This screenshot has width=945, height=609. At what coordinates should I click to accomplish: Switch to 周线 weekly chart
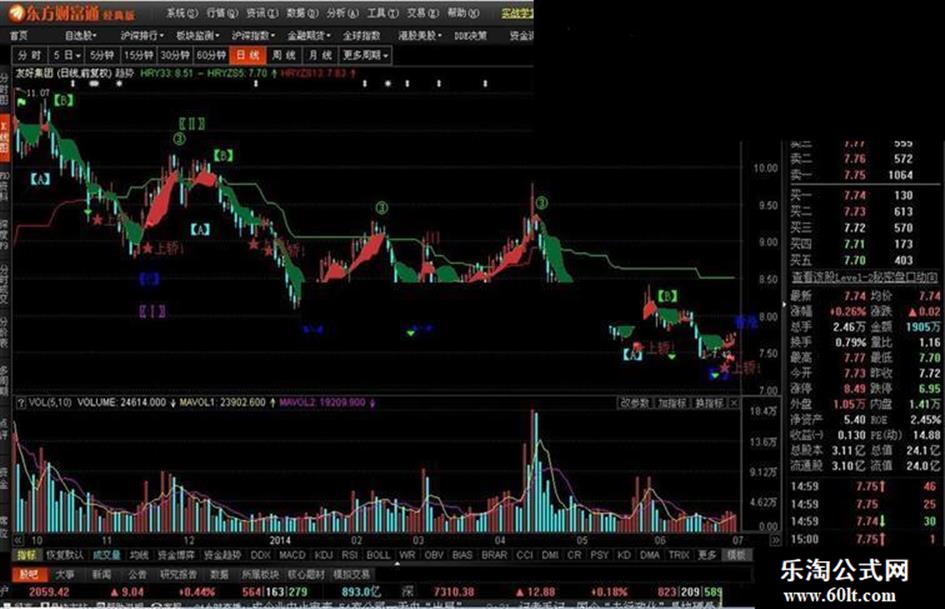coord(284,55)
